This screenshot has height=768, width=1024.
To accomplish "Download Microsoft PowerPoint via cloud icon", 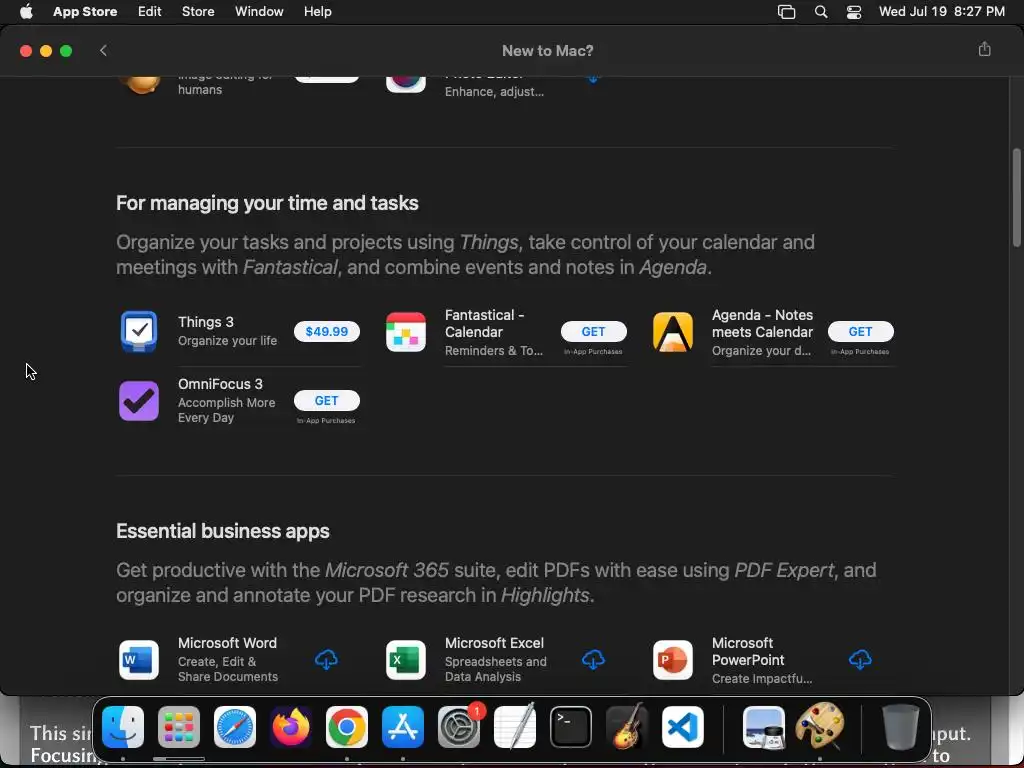I will pyautogui.click(x=860, y=660).
